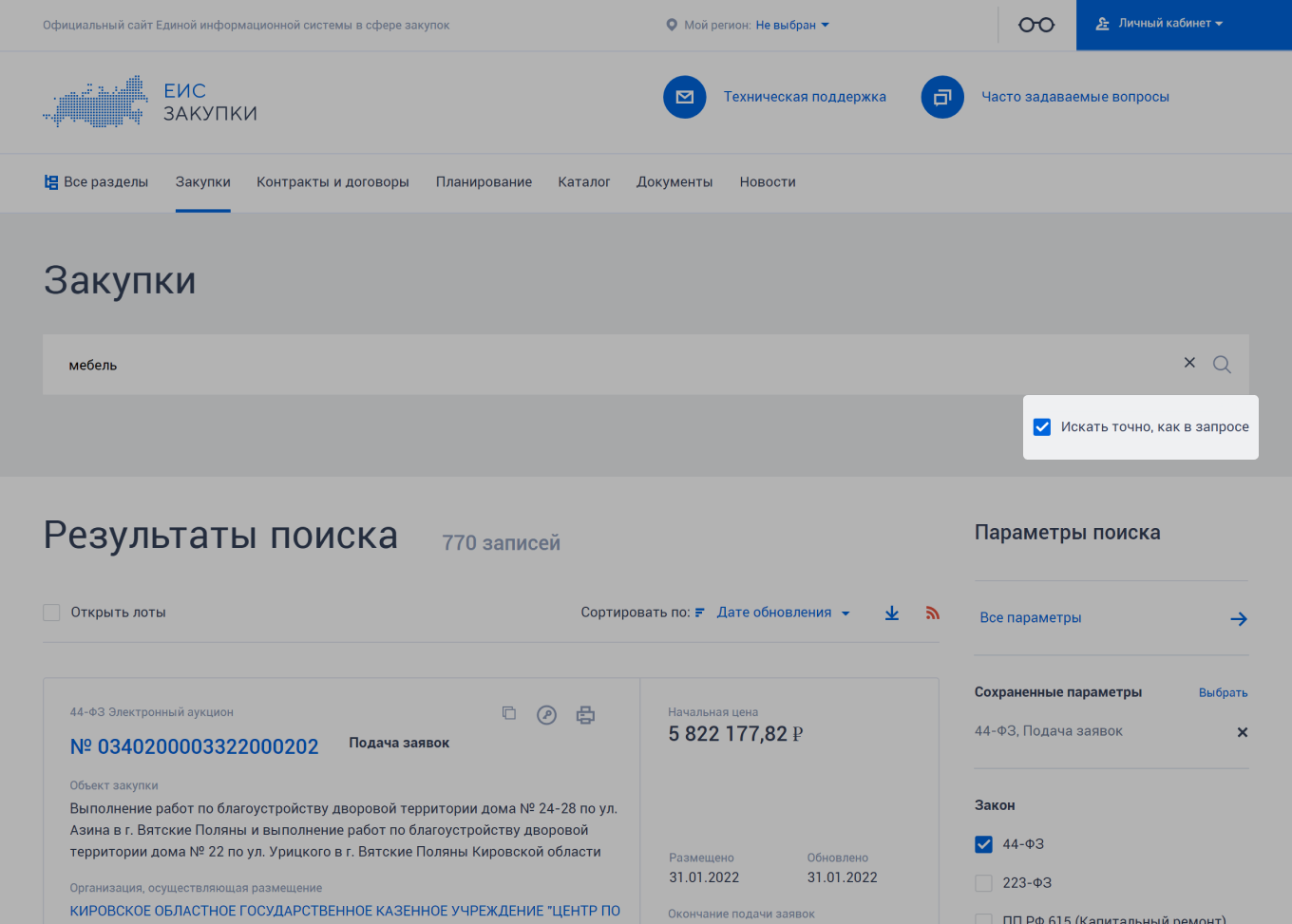Open the Все разделы menu

point(96,182)
